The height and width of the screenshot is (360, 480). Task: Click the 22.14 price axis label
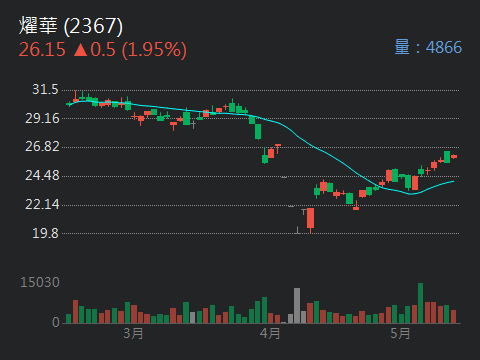point(42,204)
